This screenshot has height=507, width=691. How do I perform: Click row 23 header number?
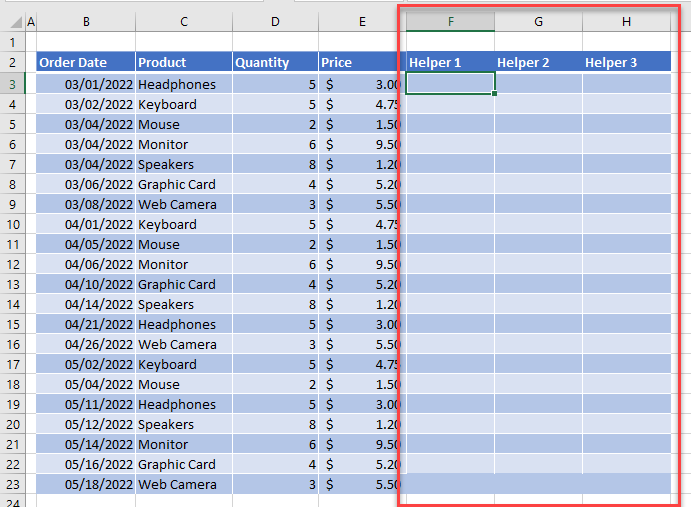tap(12, 484)
